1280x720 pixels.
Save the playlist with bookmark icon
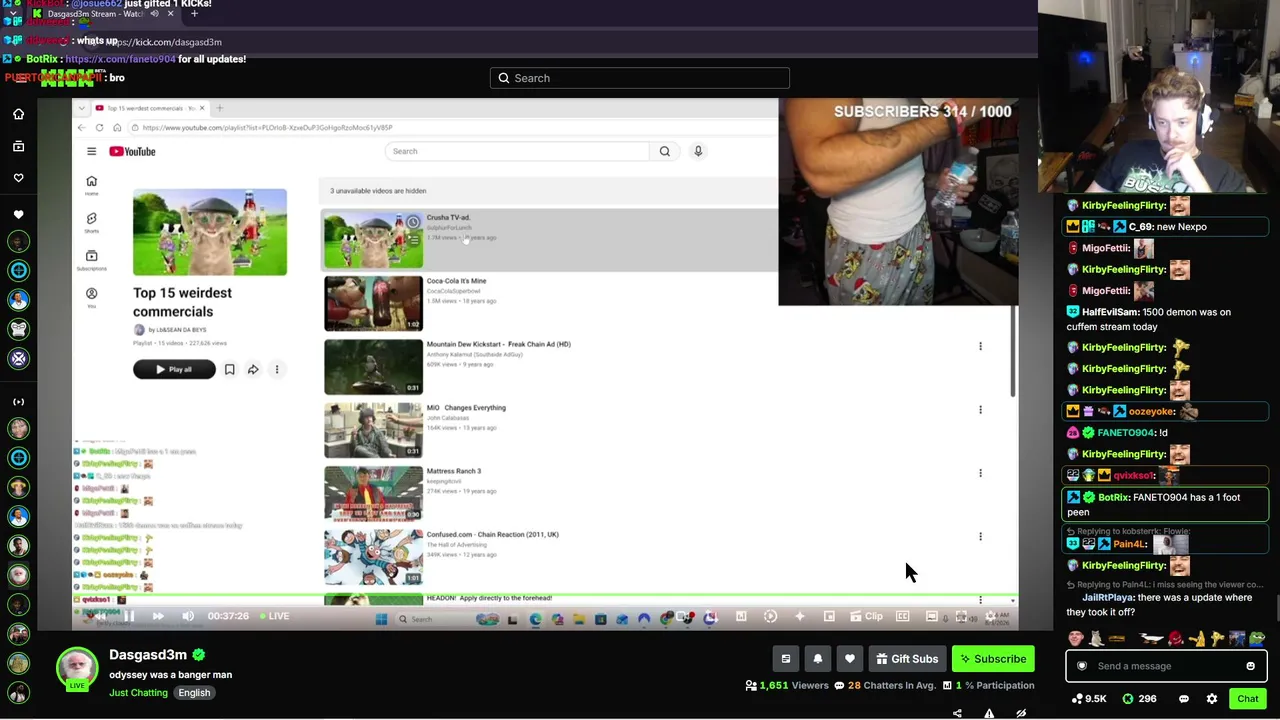pyautogui.click(x=229, y=370)
